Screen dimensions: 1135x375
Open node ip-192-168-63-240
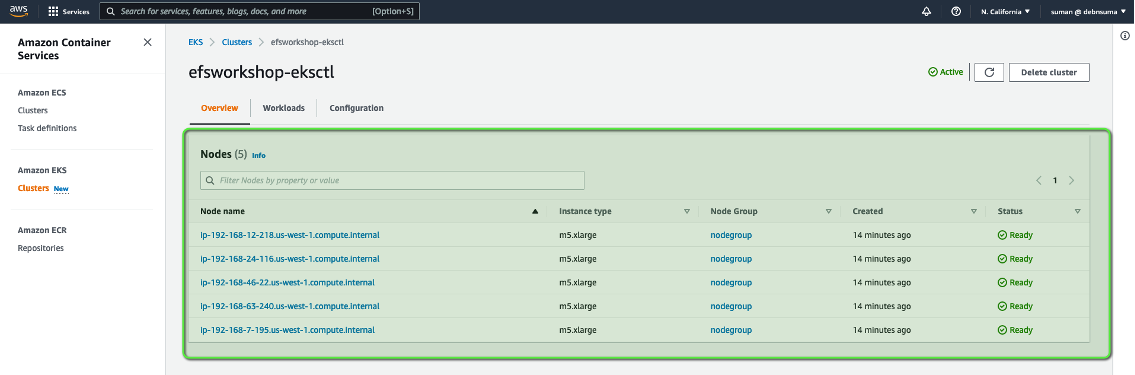click(x=290, y=306)
